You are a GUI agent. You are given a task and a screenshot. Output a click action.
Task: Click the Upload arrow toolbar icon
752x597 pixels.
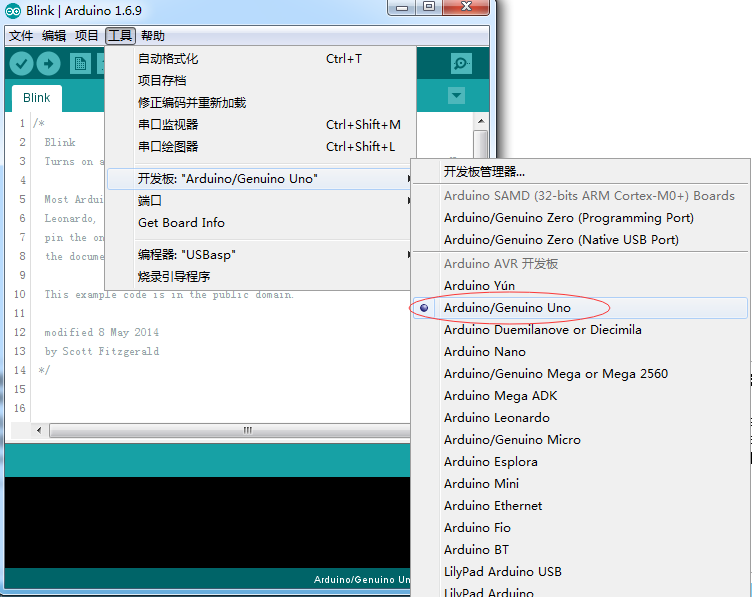(48, 64)
